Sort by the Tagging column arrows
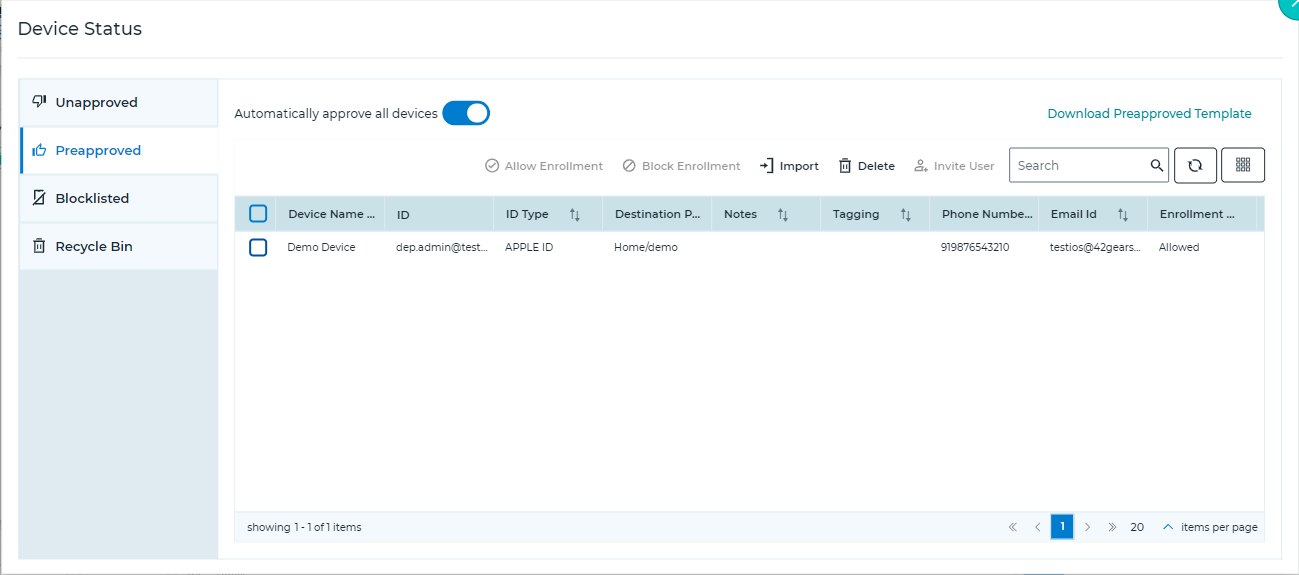 [905, 214]
